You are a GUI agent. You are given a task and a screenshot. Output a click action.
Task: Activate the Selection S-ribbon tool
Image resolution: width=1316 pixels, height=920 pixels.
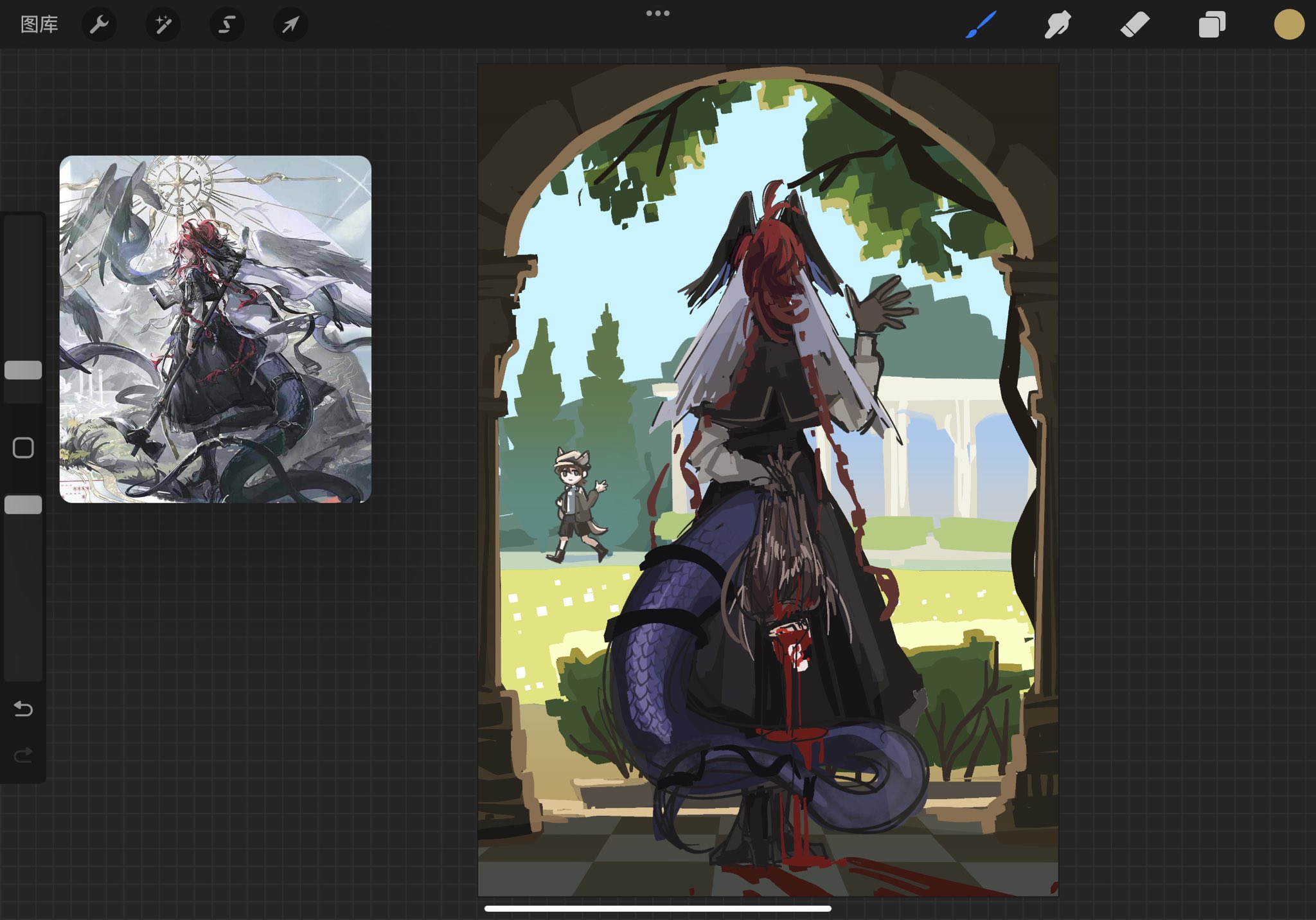[226, 25]
